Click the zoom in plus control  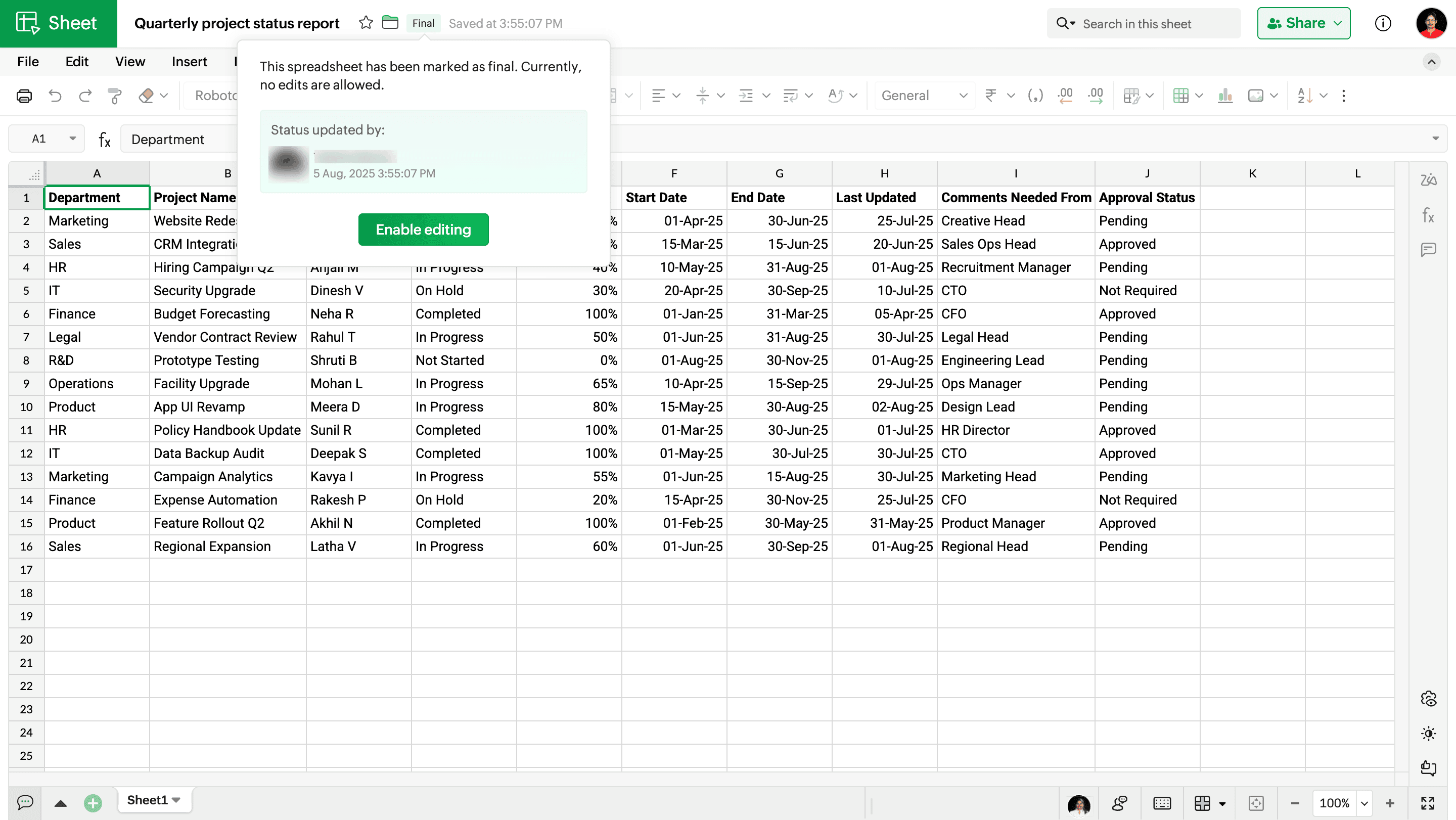coord(1390,803)
